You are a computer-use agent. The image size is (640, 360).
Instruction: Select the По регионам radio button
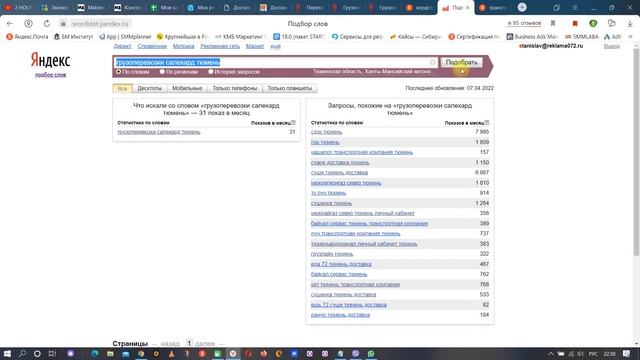click(162, 71)
